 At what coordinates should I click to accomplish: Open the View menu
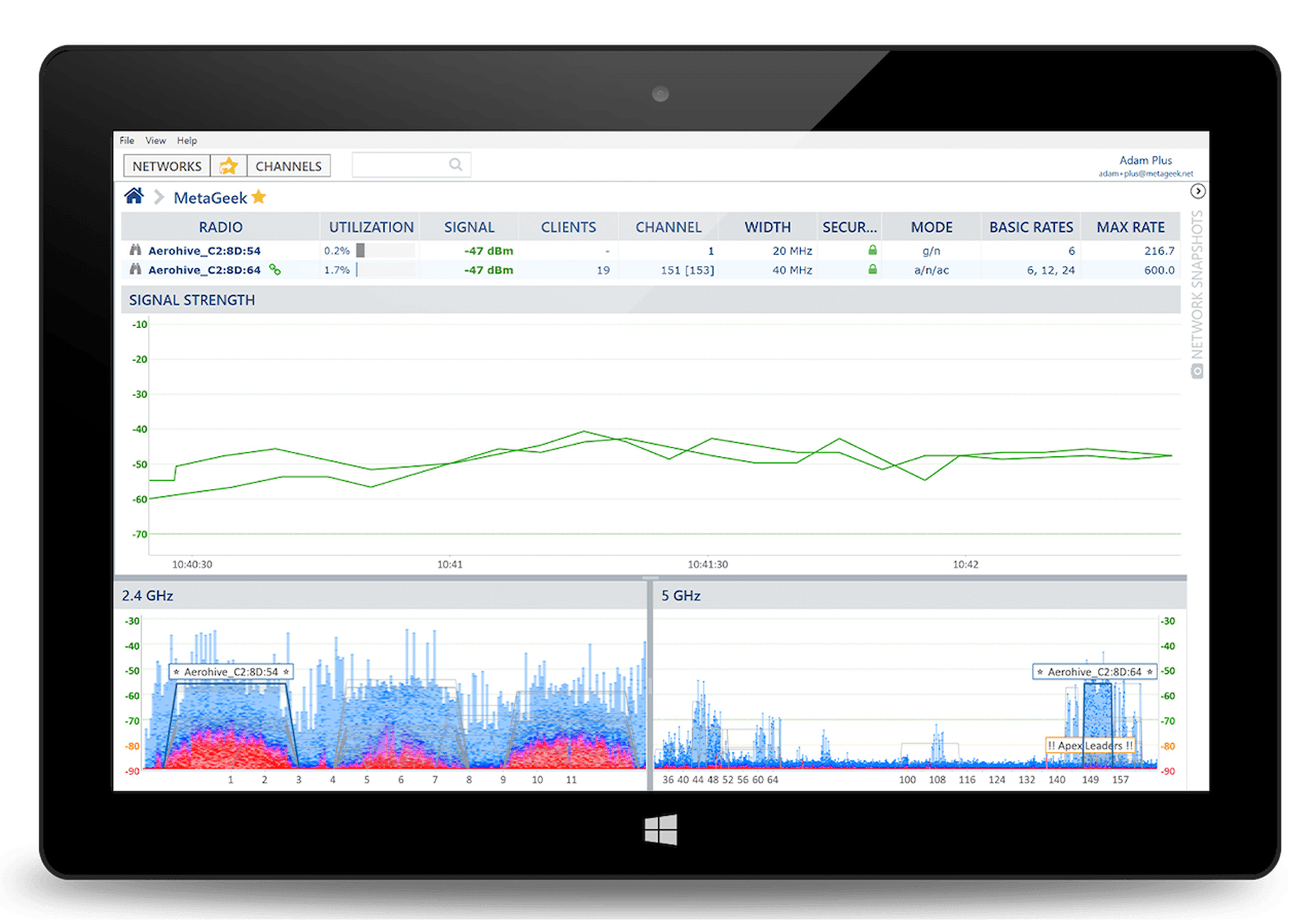click(x=155, y=140)
